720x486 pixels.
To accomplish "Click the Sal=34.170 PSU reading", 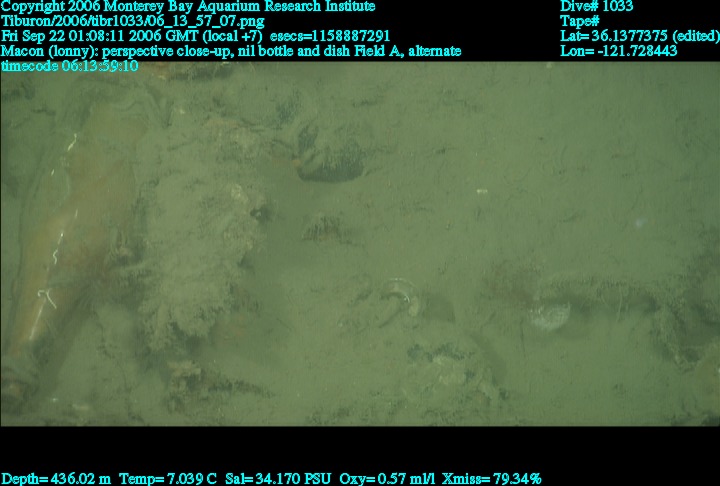I will click(278, 479).
